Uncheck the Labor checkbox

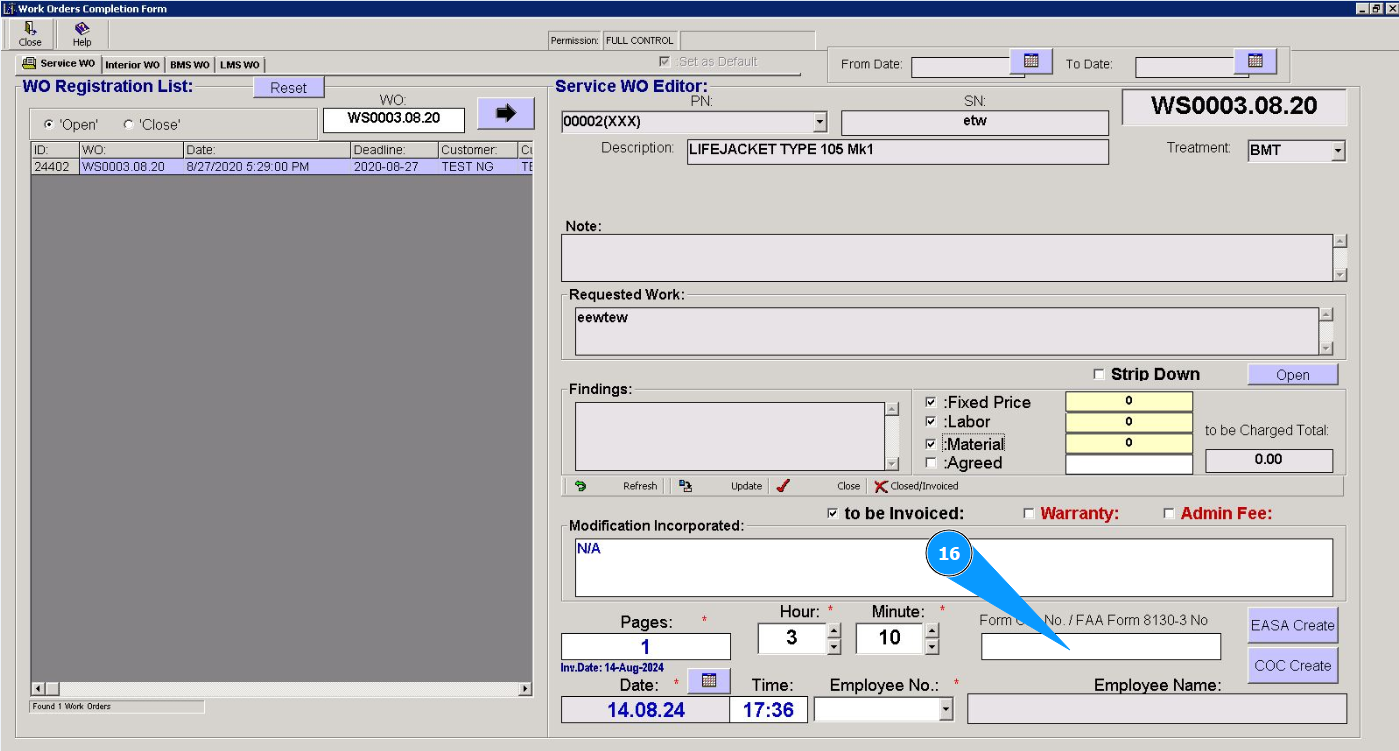[931, 422]
